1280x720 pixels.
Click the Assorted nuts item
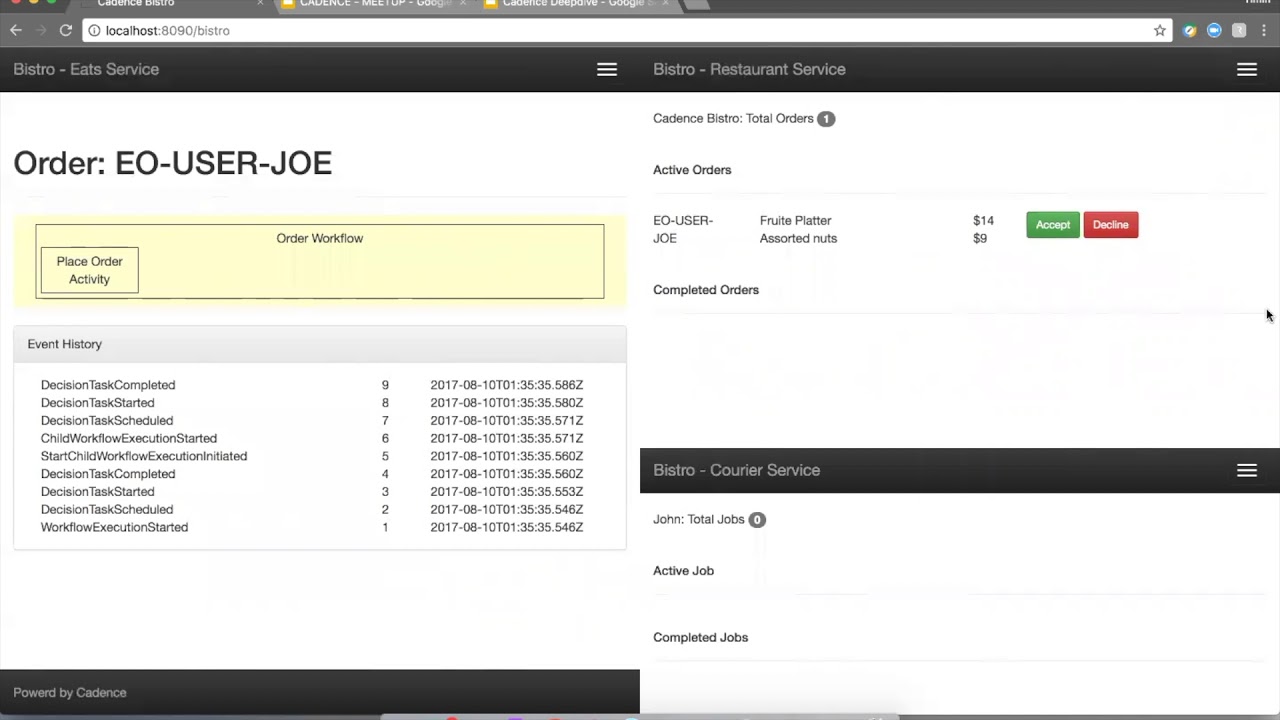(798, 238)
